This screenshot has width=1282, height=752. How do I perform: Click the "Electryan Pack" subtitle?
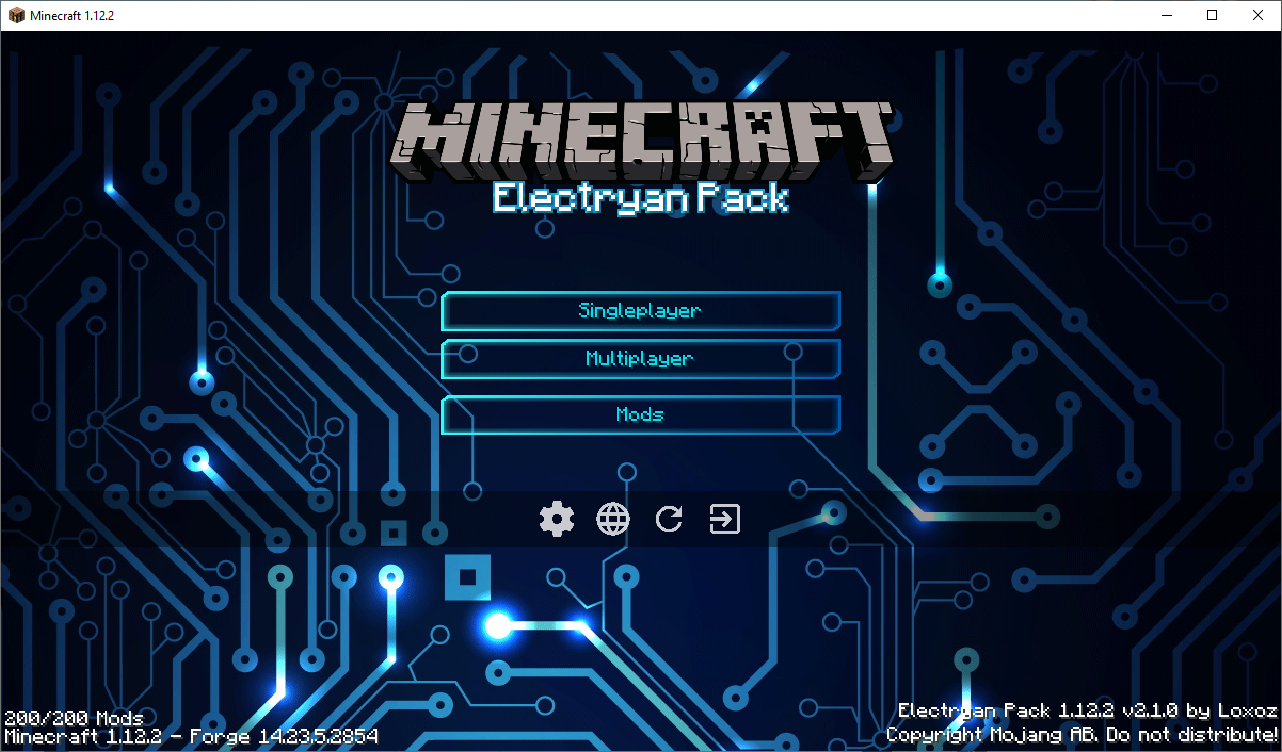(640, 198)
